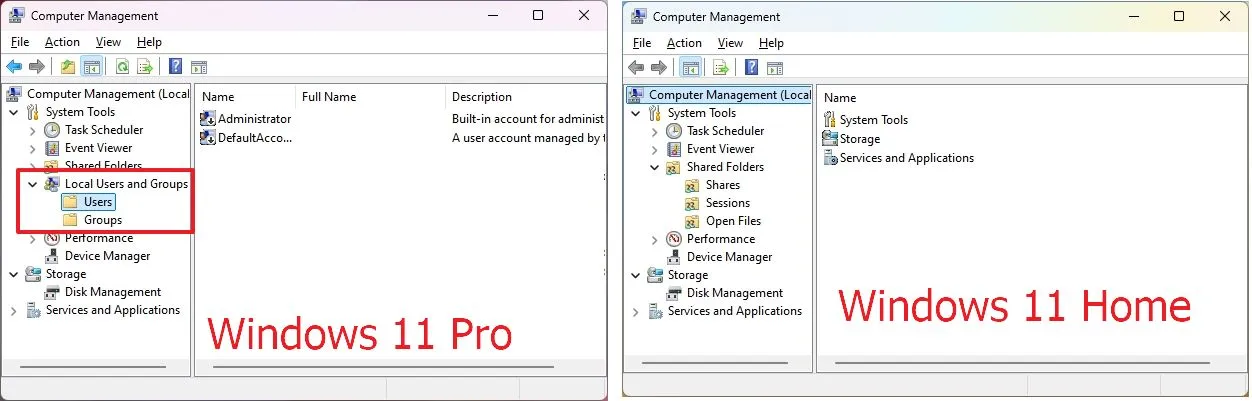Expand Task Scheduler chevron in Pro window

pos(32,130)
